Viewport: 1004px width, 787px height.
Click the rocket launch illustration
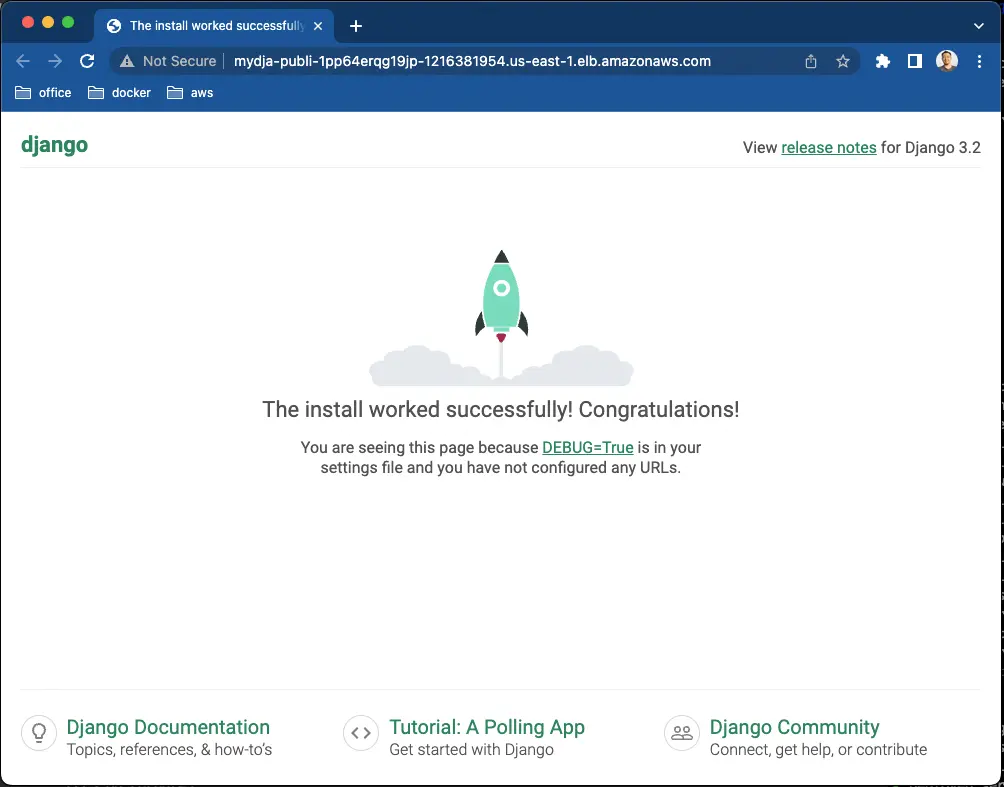click(x=501, y=318)
